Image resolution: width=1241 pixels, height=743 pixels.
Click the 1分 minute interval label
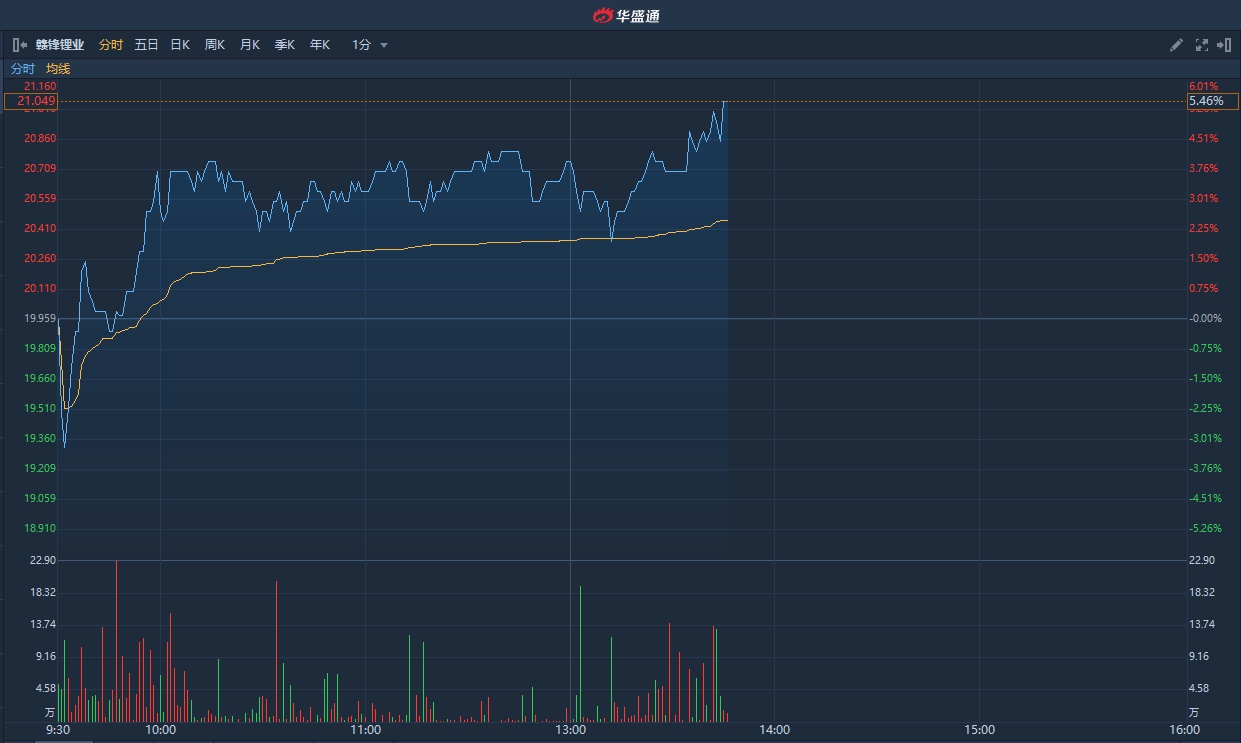361,45
